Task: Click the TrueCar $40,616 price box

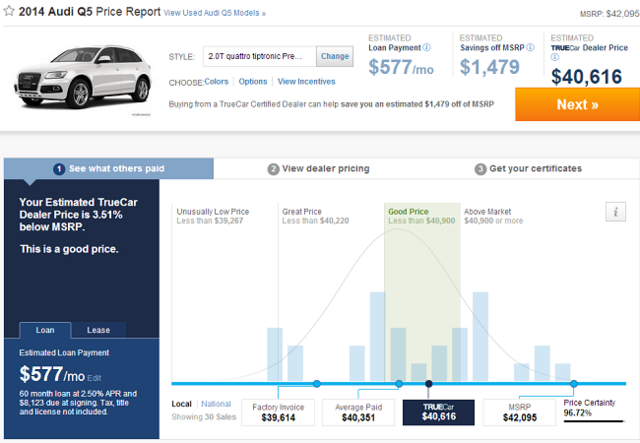Action: (x=439, y=412)
